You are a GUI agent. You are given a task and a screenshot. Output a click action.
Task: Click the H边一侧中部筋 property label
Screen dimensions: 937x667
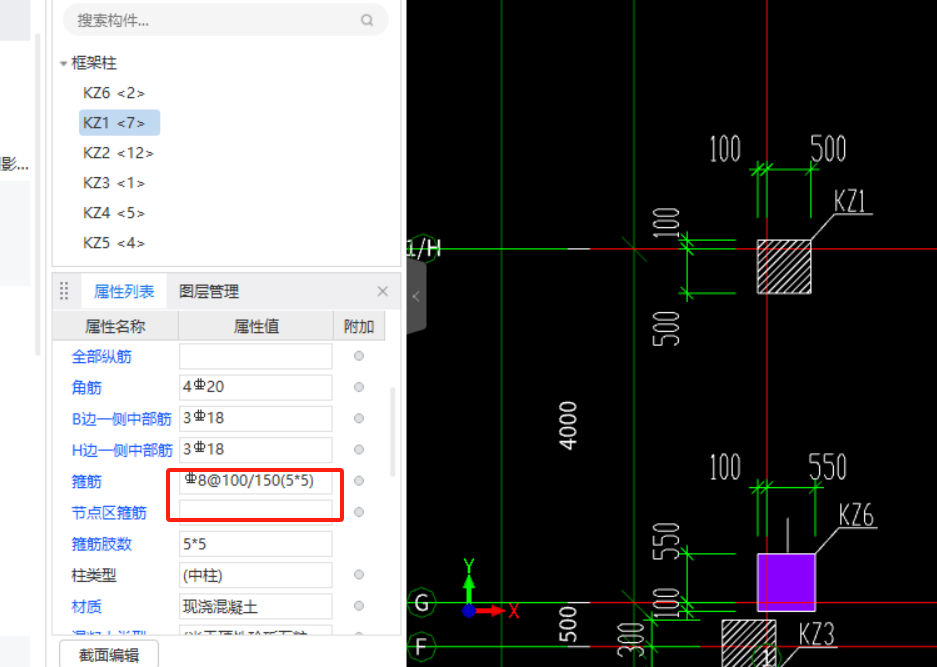[x=122, y=450]
